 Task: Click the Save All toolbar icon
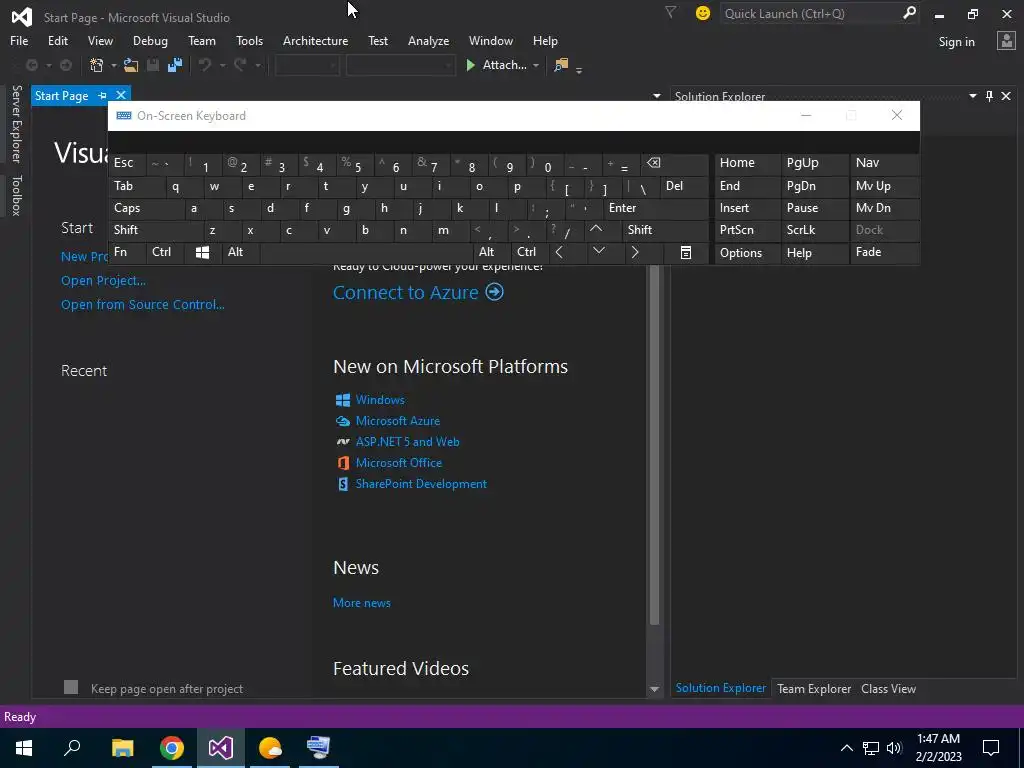click(x=174, y=65)
